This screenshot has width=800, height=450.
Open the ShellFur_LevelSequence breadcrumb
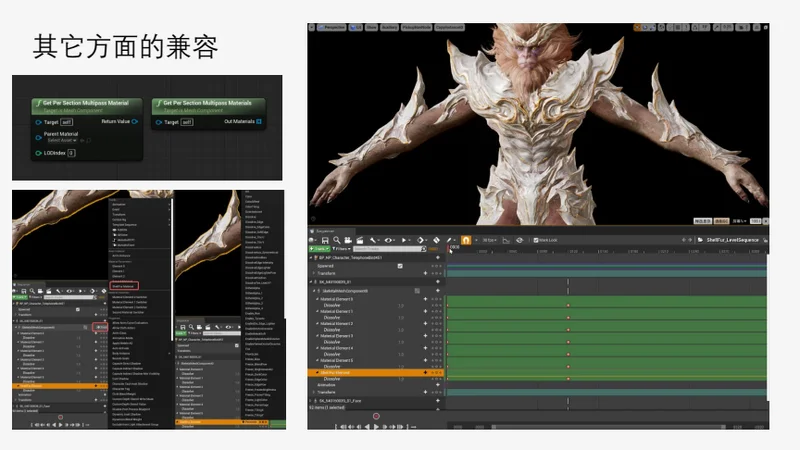coord(732,240)
